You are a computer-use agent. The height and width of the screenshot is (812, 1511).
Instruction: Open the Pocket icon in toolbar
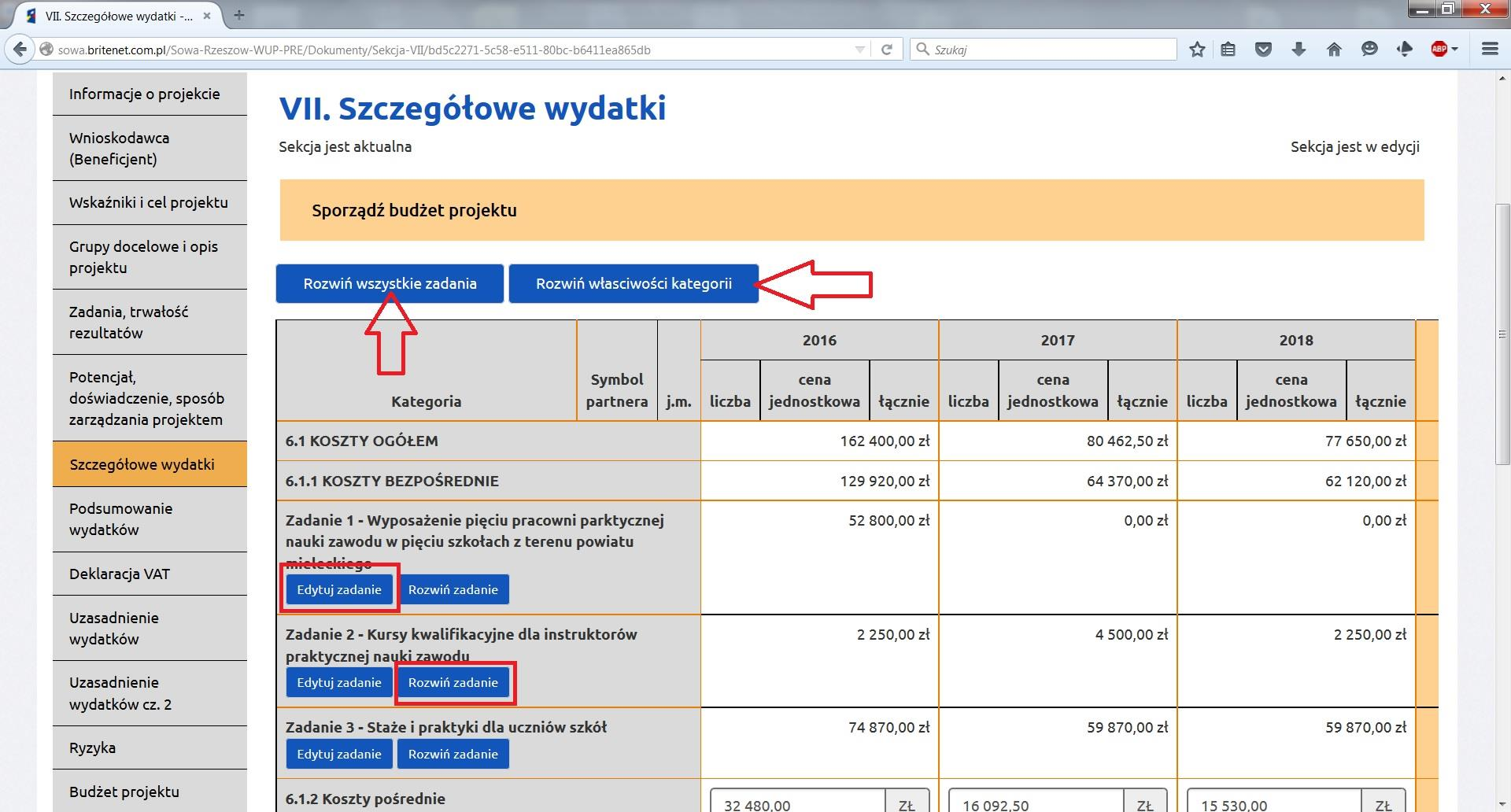pos(1264,50)
